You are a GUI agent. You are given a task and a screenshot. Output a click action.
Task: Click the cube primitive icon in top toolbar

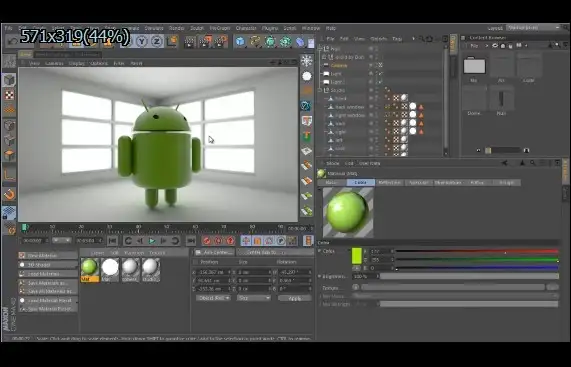240,42
